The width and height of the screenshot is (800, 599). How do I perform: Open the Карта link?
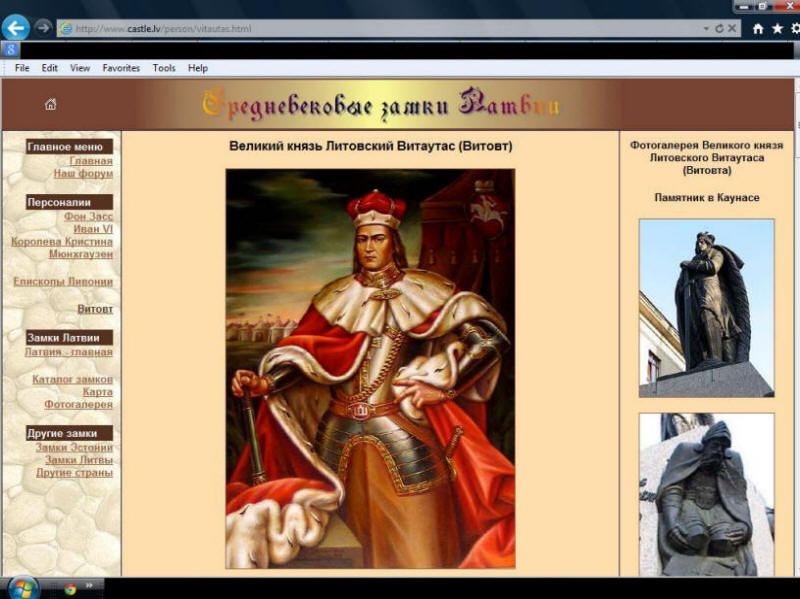[97, 392]
